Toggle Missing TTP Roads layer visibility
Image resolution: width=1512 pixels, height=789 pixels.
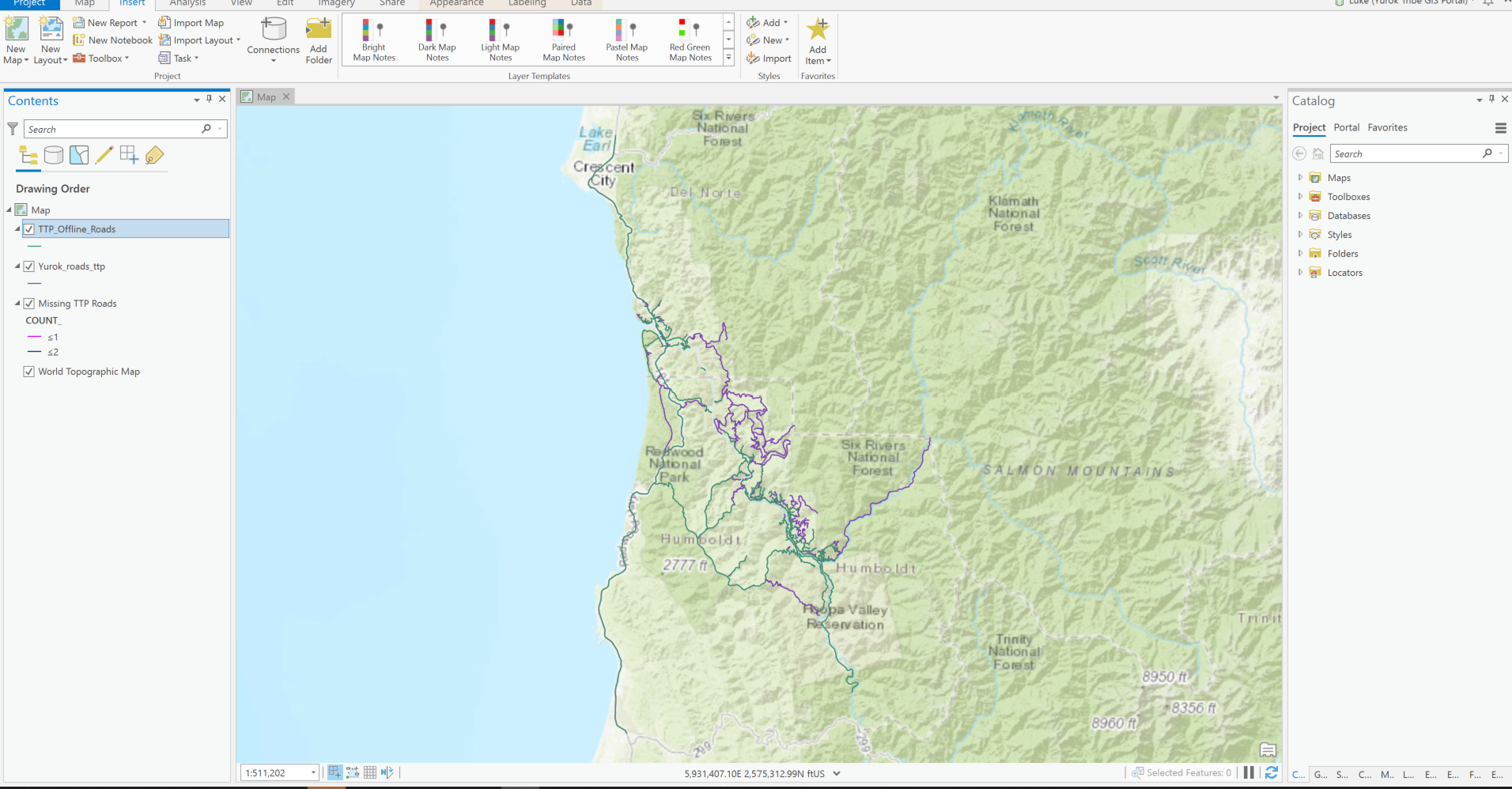click(29, 304)
